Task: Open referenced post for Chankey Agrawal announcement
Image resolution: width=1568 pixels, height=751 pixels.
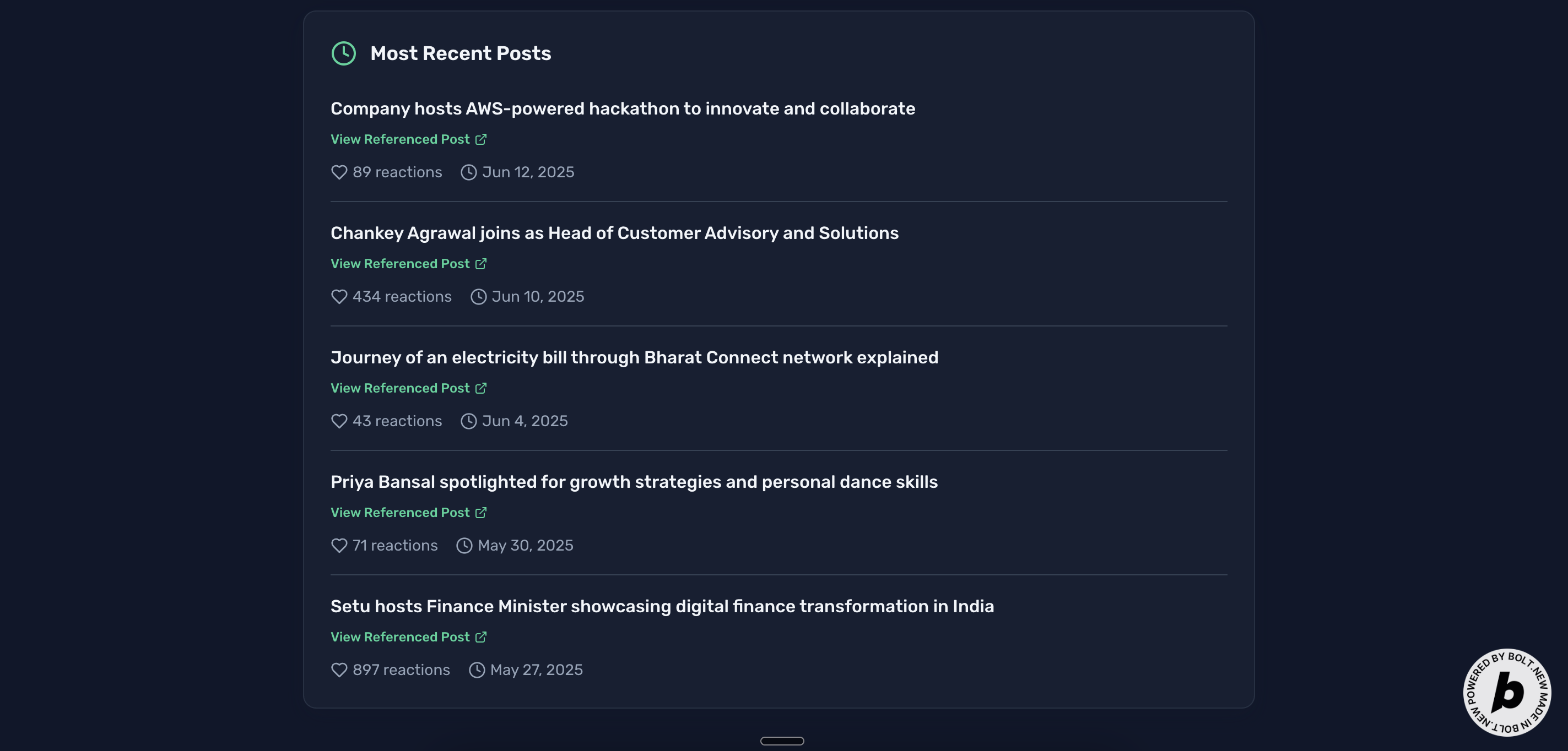Action: (x=400, y=264)
